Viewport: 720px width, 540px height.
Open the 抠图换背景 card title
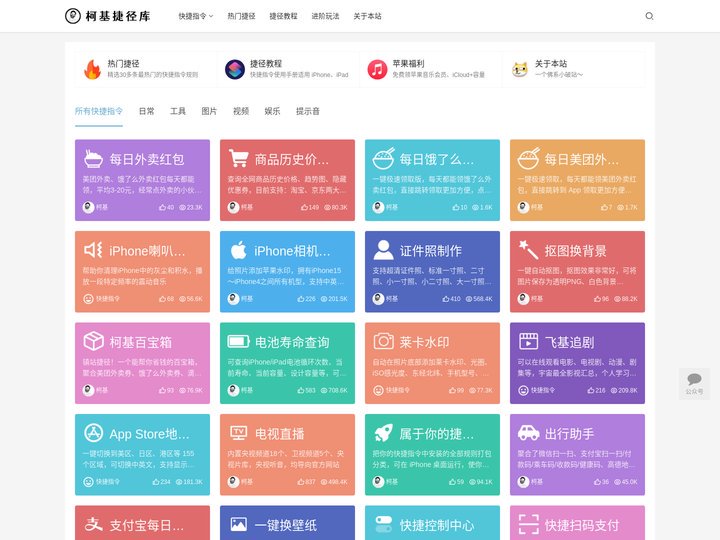[x=575, y=250]
